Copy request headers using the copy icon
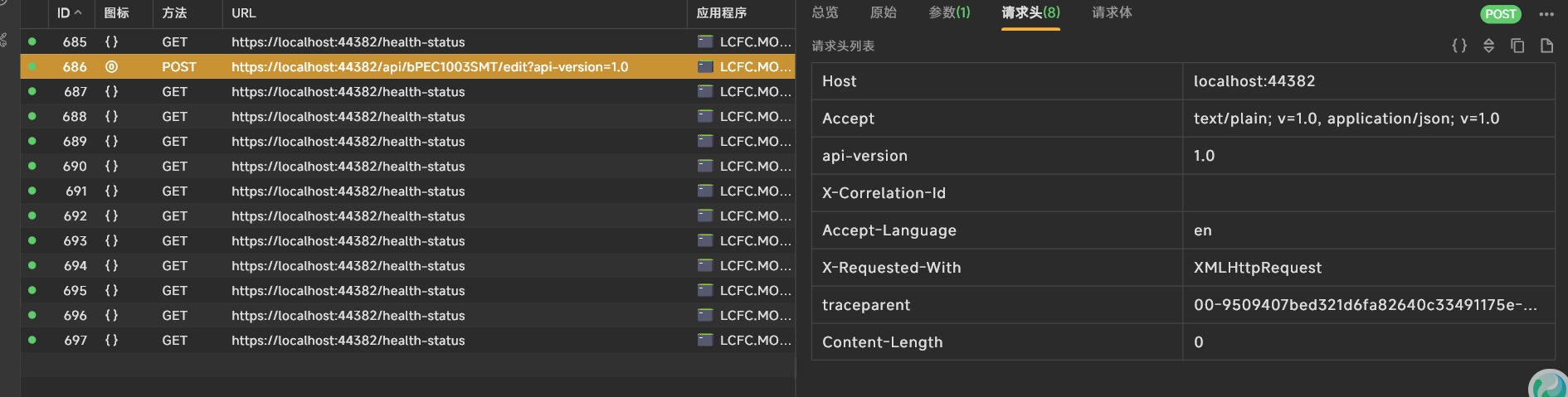 point(1517,46)
